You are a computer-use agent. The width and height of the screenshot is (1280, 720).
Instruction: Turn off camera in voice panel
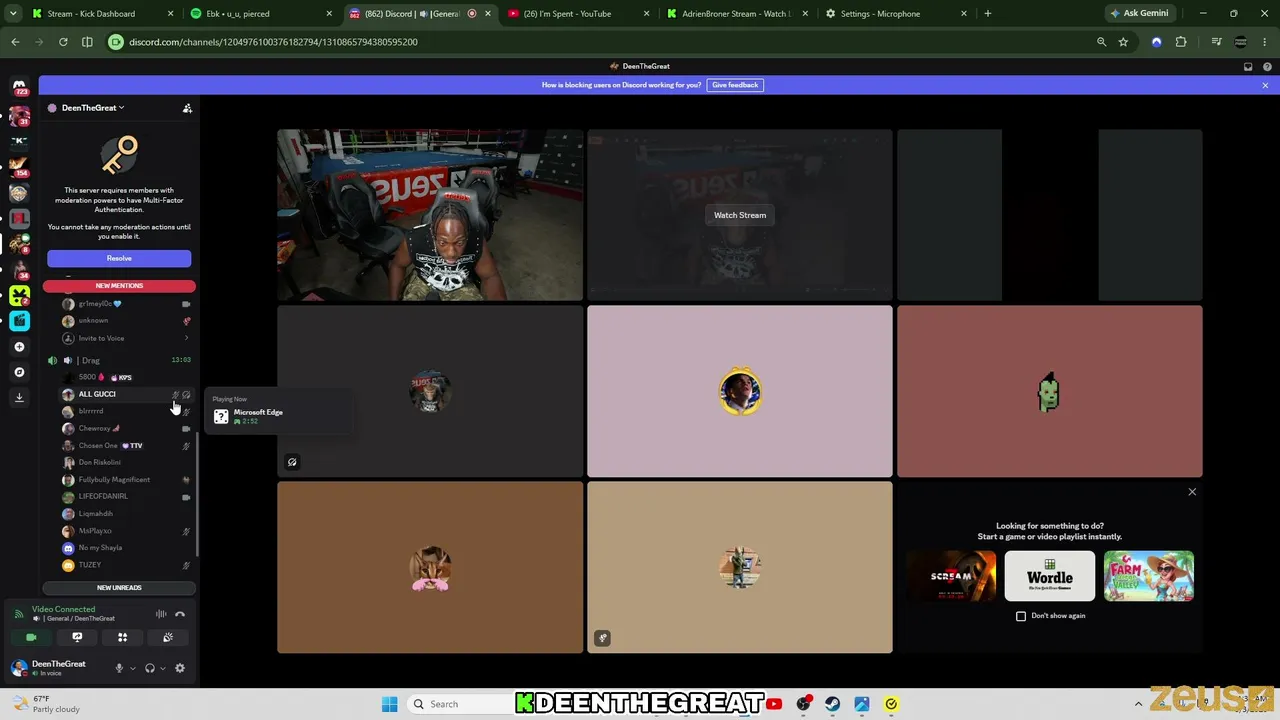[31, 637]
